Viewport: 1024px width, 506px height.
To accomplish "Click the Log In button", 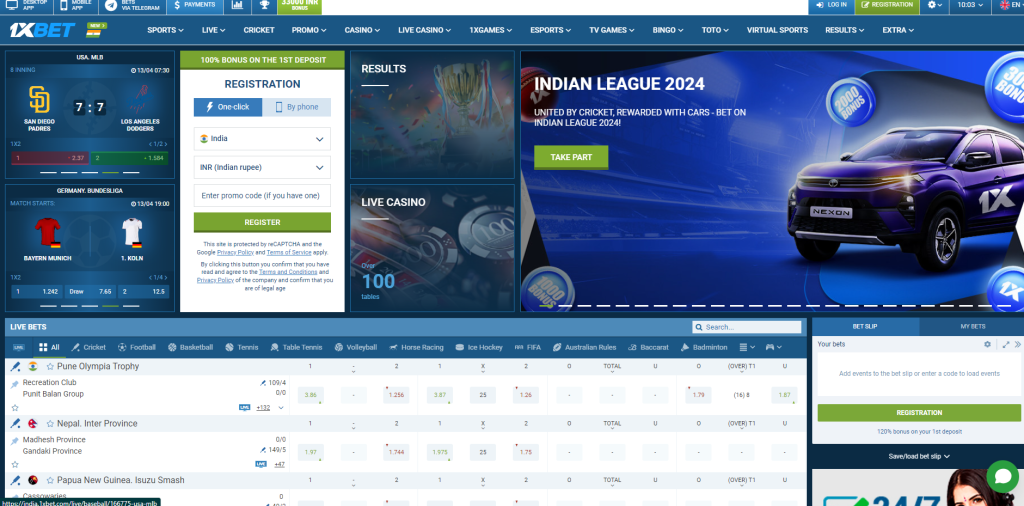I will coord(831,5).
